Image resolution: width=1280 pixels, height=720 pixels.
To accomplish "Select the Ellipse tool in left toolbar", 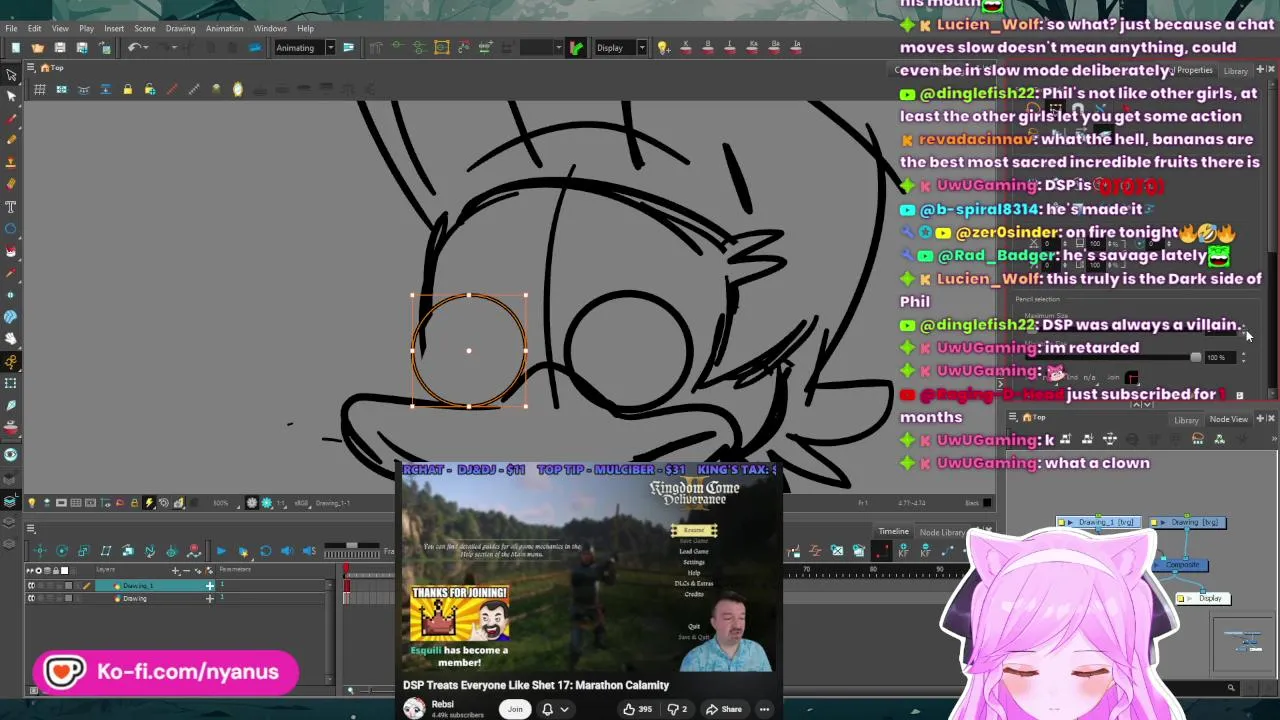I will (11, 229).
